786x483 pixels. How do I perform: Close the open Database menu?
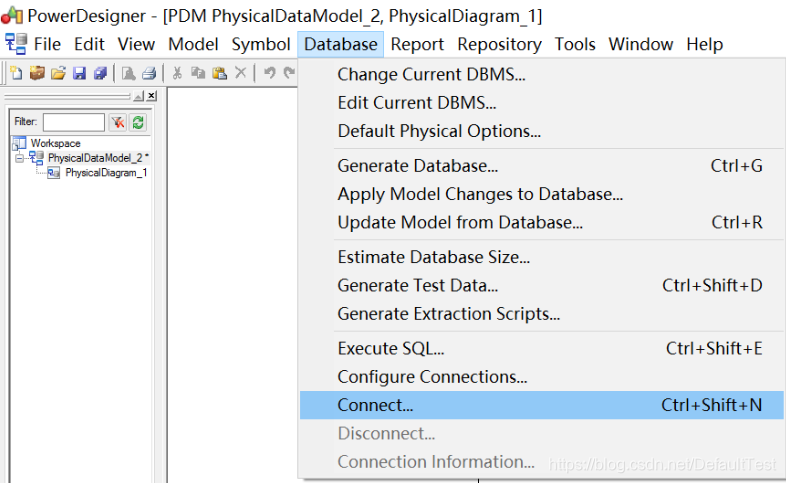[340, 44]
